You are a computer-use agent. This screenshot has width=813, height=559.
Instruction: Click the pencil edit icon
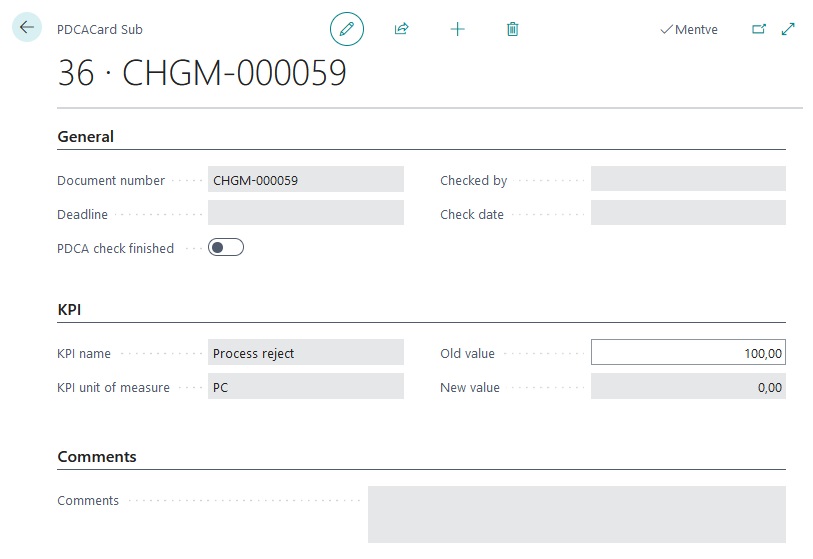(x=347, y=29)
